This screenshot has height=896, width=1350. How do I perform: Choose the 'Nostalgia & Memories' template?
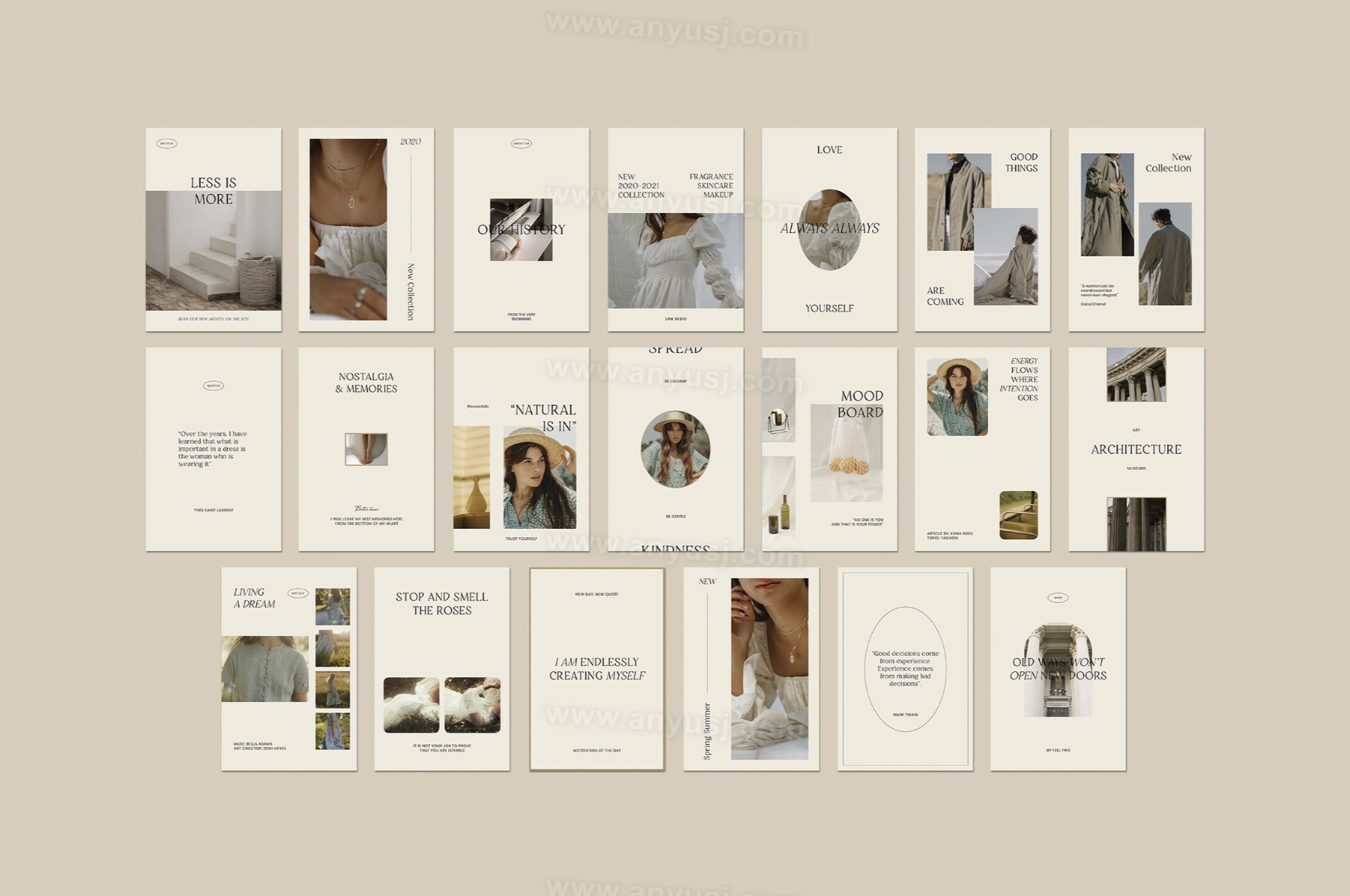(x=367, y=449)
